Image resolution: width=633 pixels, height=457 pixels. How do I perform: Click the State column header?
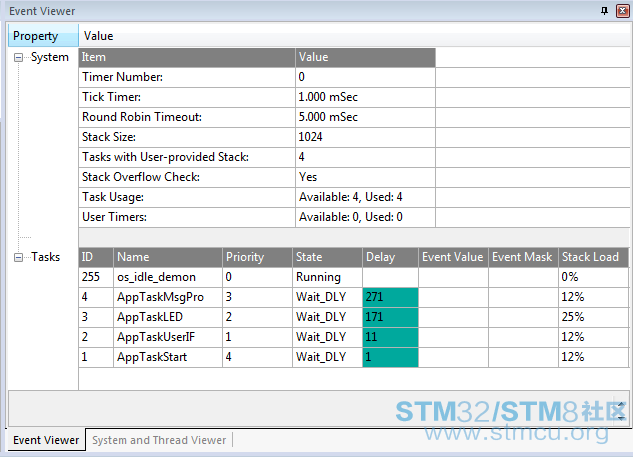click(327, 257)
